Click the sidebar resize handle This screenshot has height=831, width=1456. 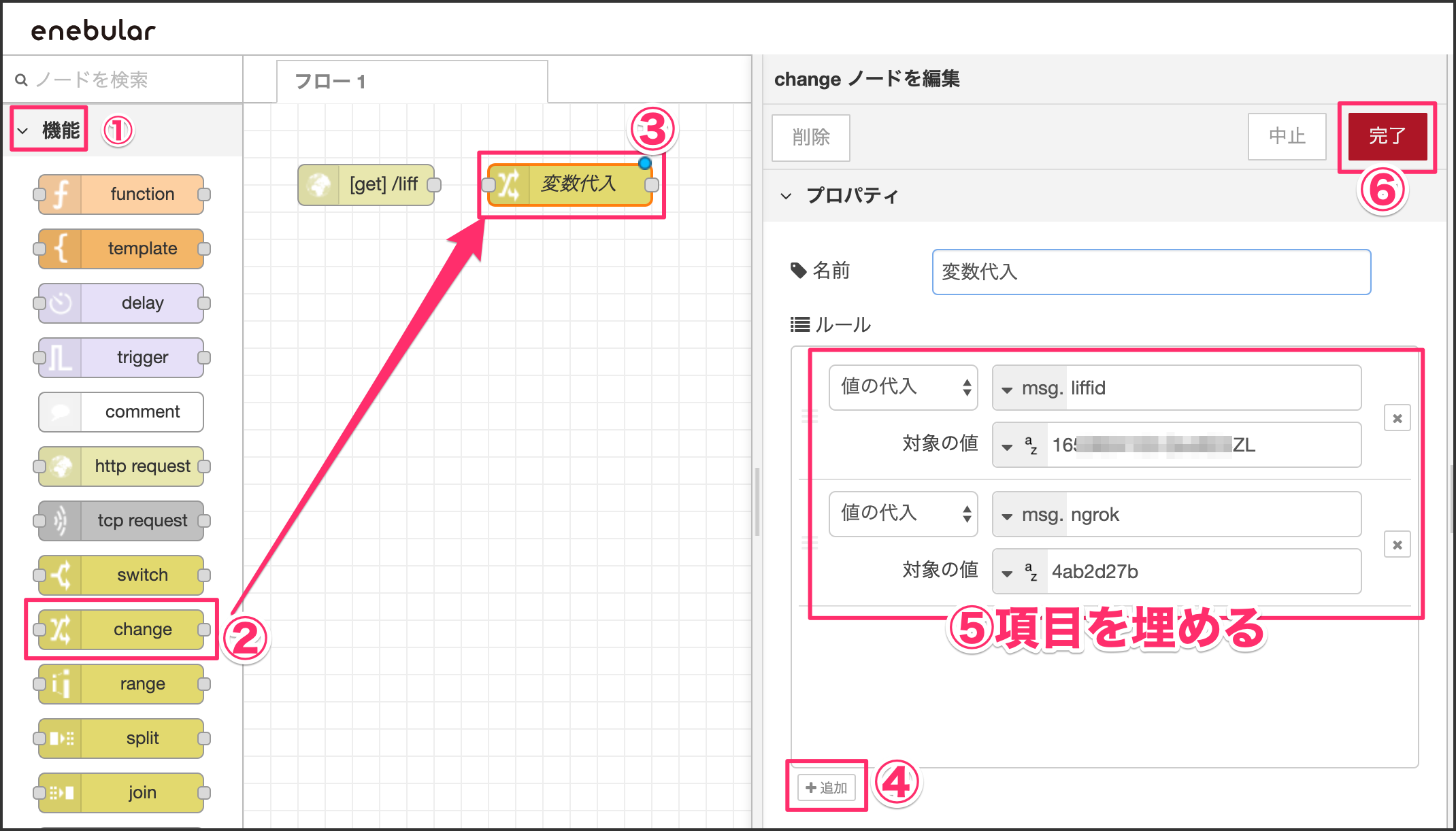(757, 501)
